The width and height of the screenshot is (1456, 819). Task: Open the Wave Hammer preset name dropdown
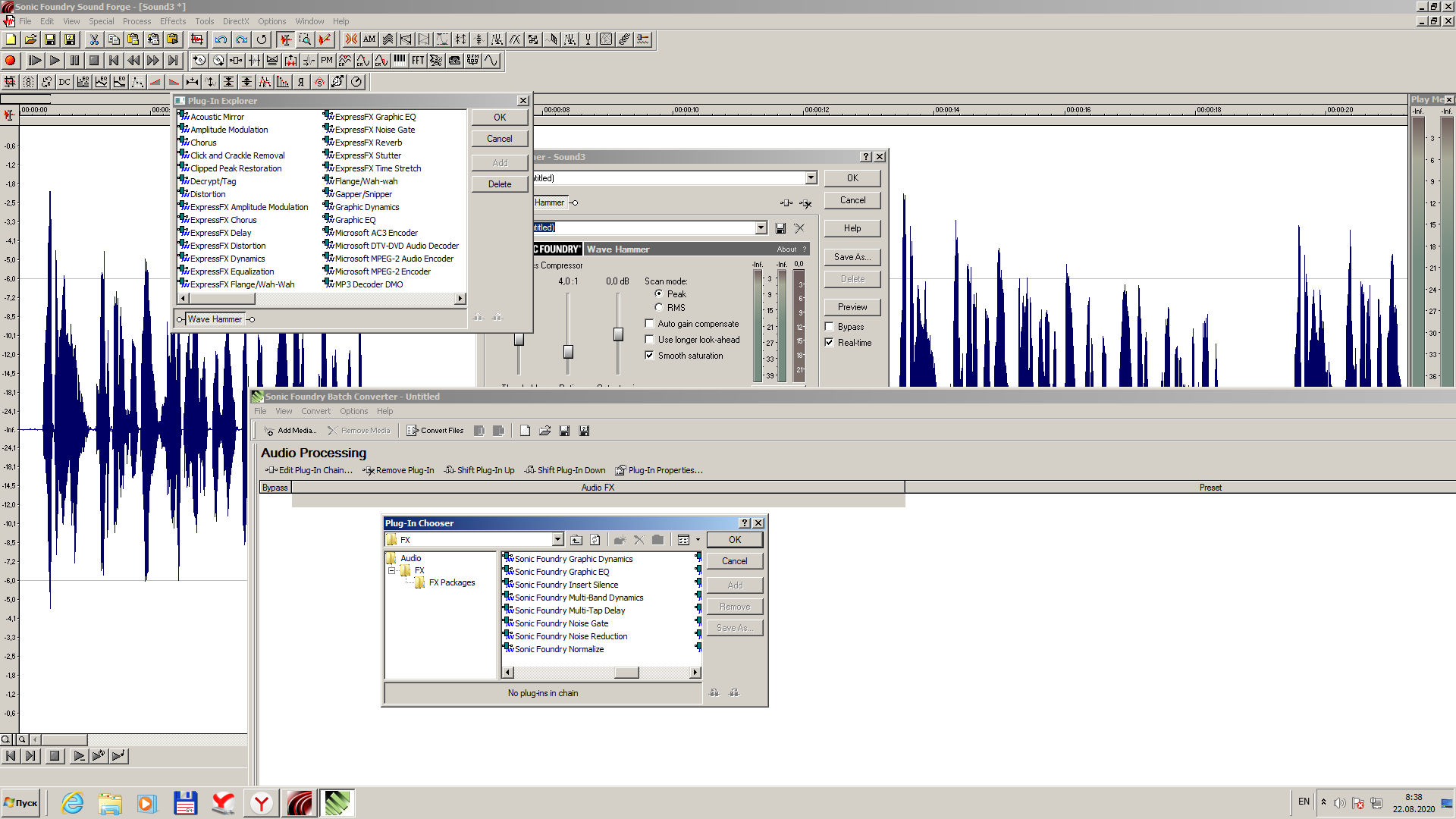761,228
